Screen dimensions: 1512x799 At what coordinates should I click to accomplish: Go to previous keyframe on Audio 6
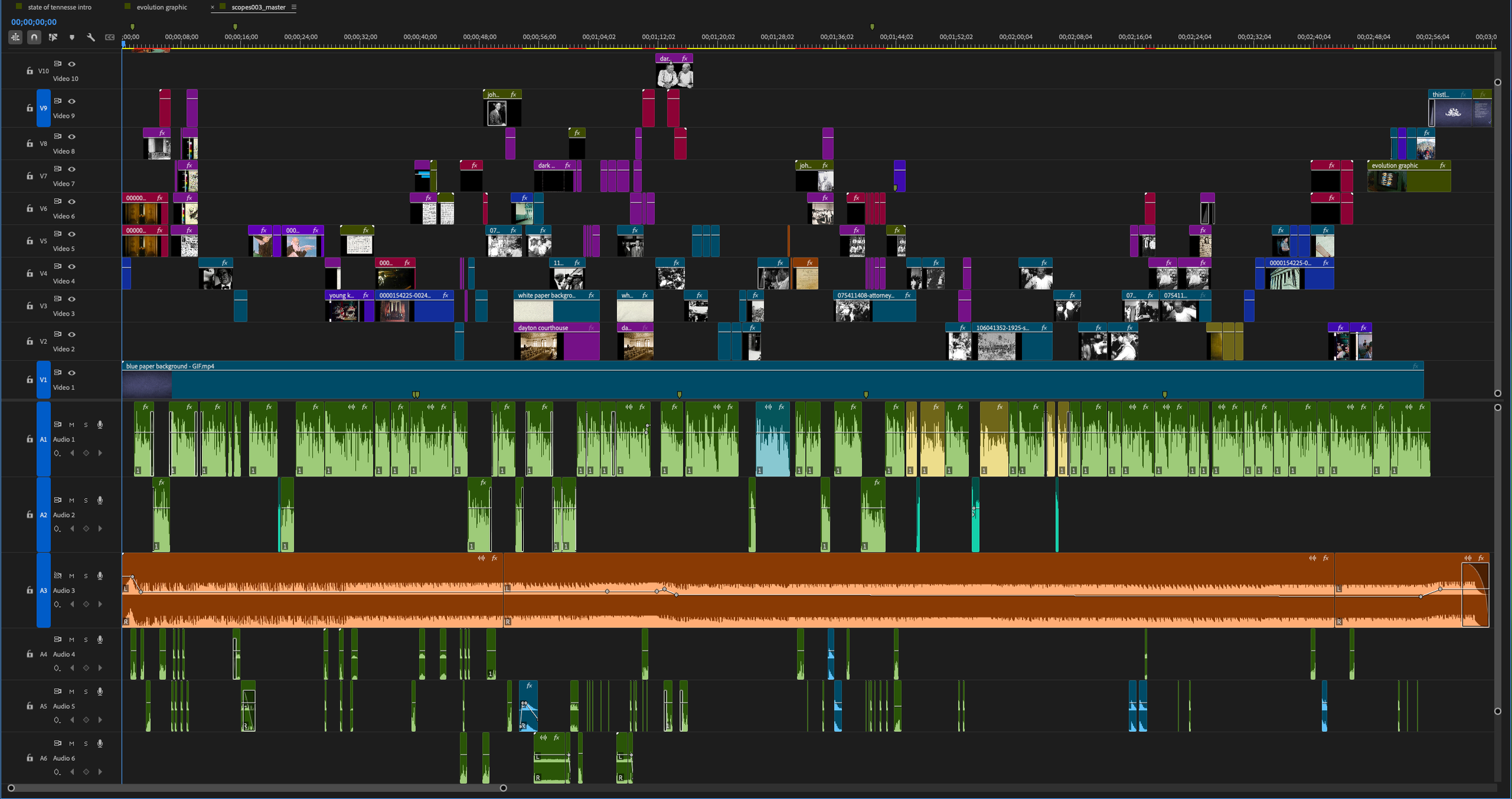(72, 772)
